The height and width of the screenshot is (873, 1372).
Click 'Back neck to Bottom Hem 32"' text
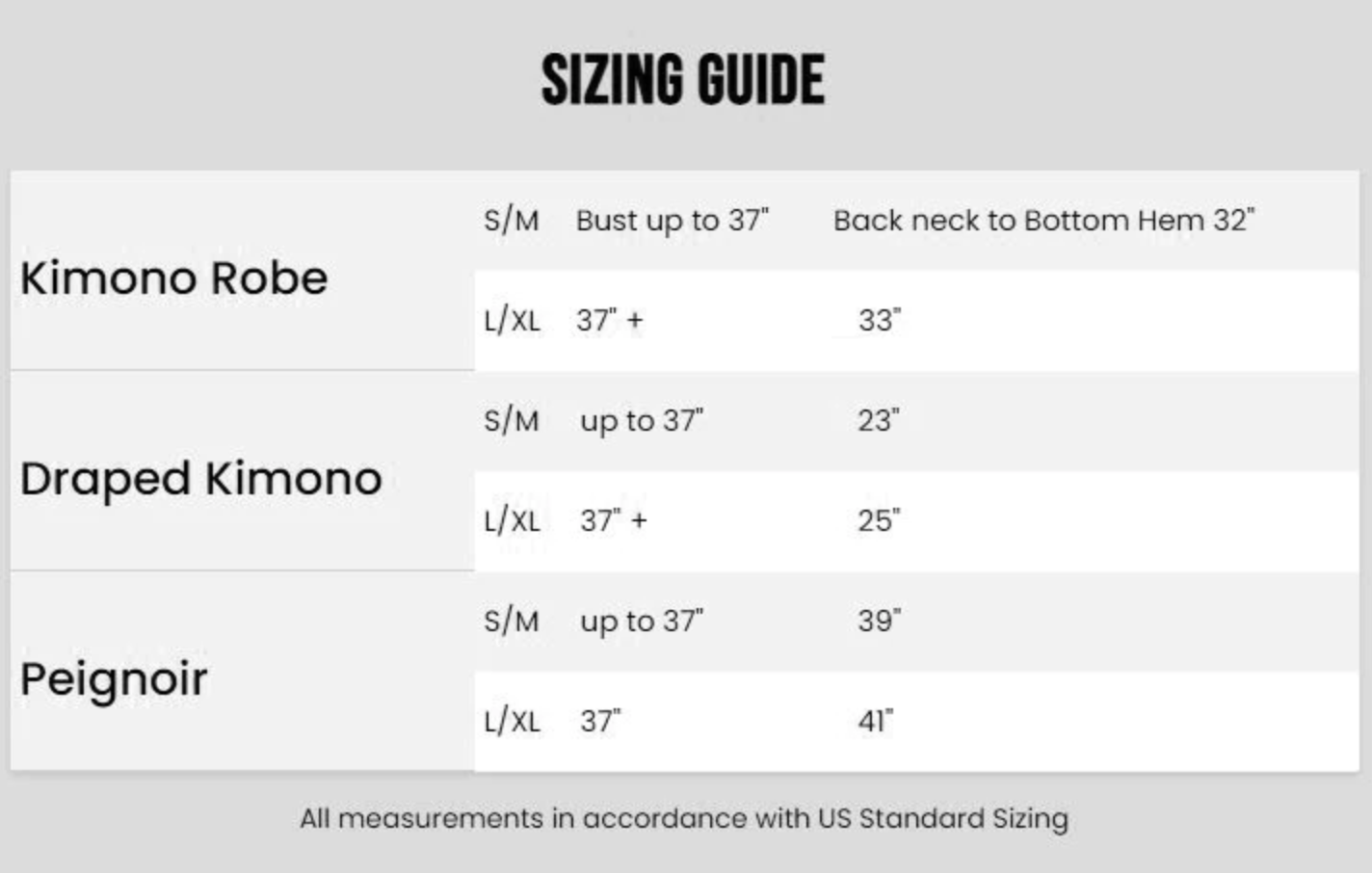tap(1043, 221)
